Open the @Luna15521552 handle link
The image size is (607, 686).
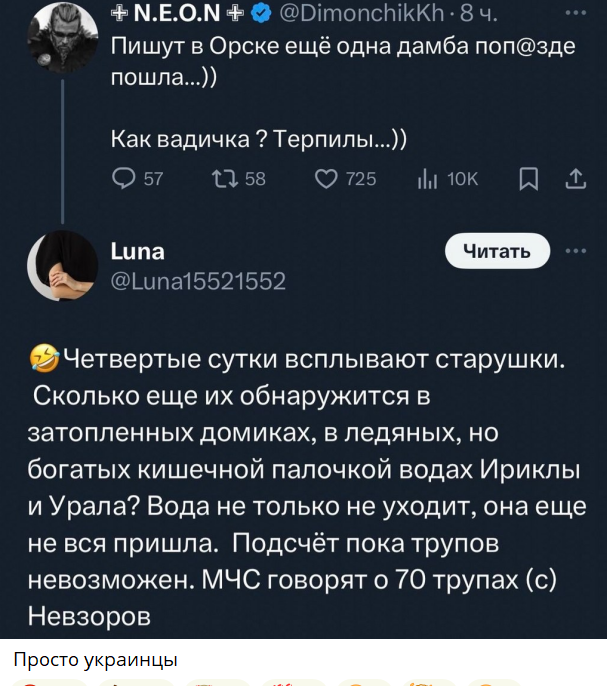[197, 281]
